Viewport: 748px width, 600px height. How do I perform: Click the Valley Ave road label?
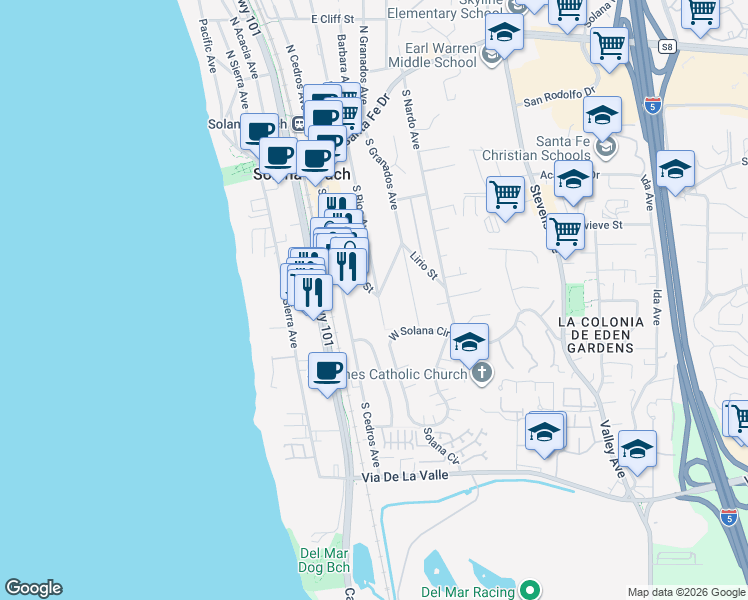613,449
